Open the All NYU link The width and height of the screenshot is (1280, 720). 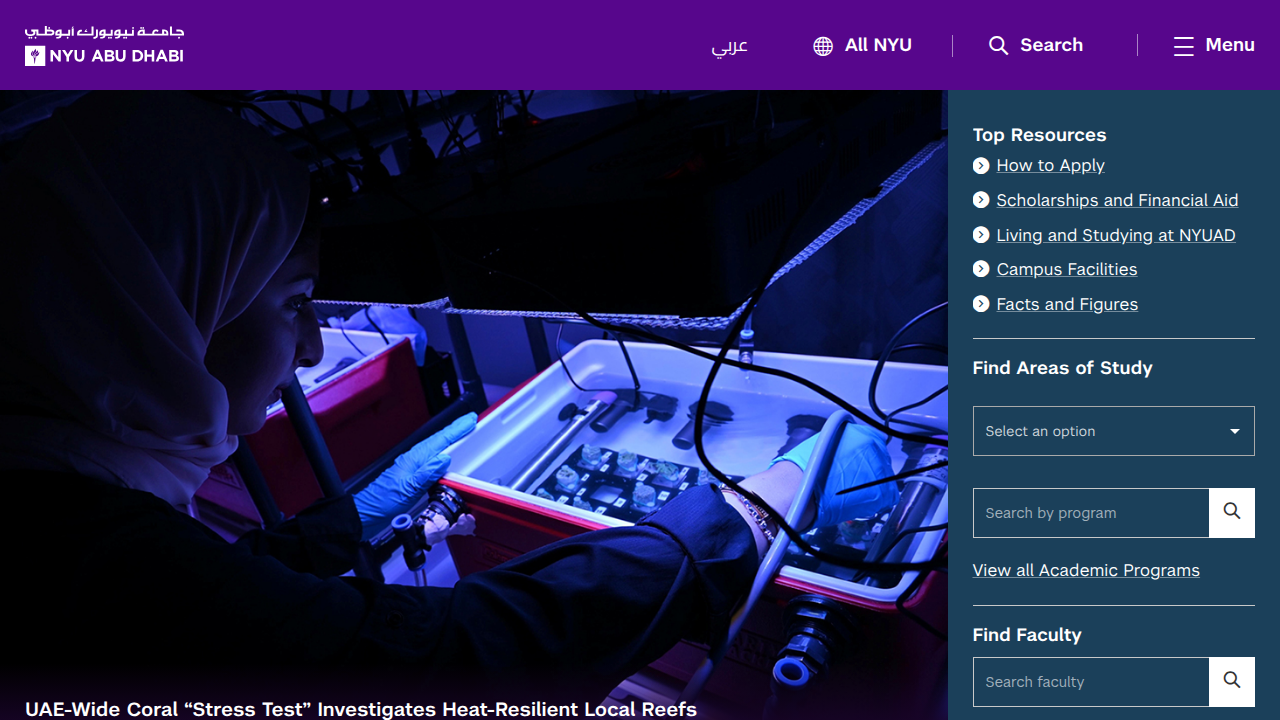pyautogui.click(x=878, y=45)
